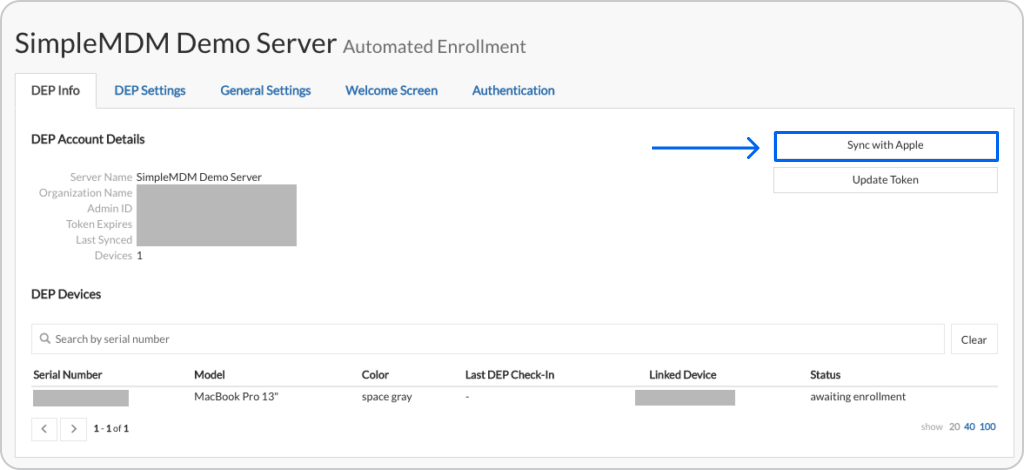Viewport: 1024px width, 470px height.
Task: Click the Update Token button
Action: [x=886, y=180]
